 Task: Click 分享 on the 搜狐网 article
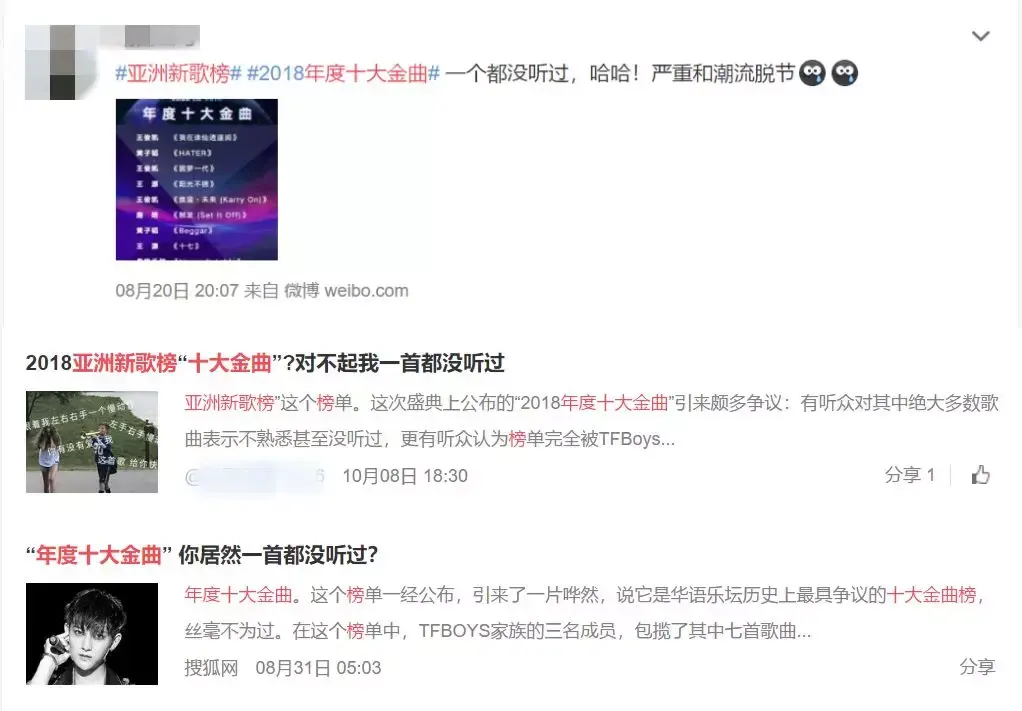tap(977, 667)
